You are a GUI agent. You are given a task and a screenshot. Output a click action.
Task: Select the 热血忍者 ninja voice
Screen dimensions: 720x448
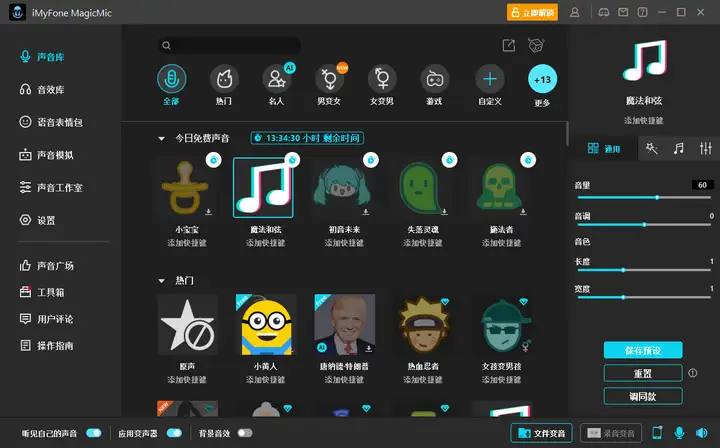[422, 325]
